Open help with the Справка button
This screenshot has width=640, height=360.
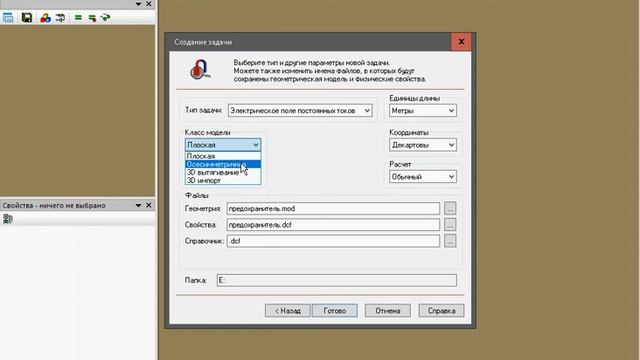click(x=441, y=311)
